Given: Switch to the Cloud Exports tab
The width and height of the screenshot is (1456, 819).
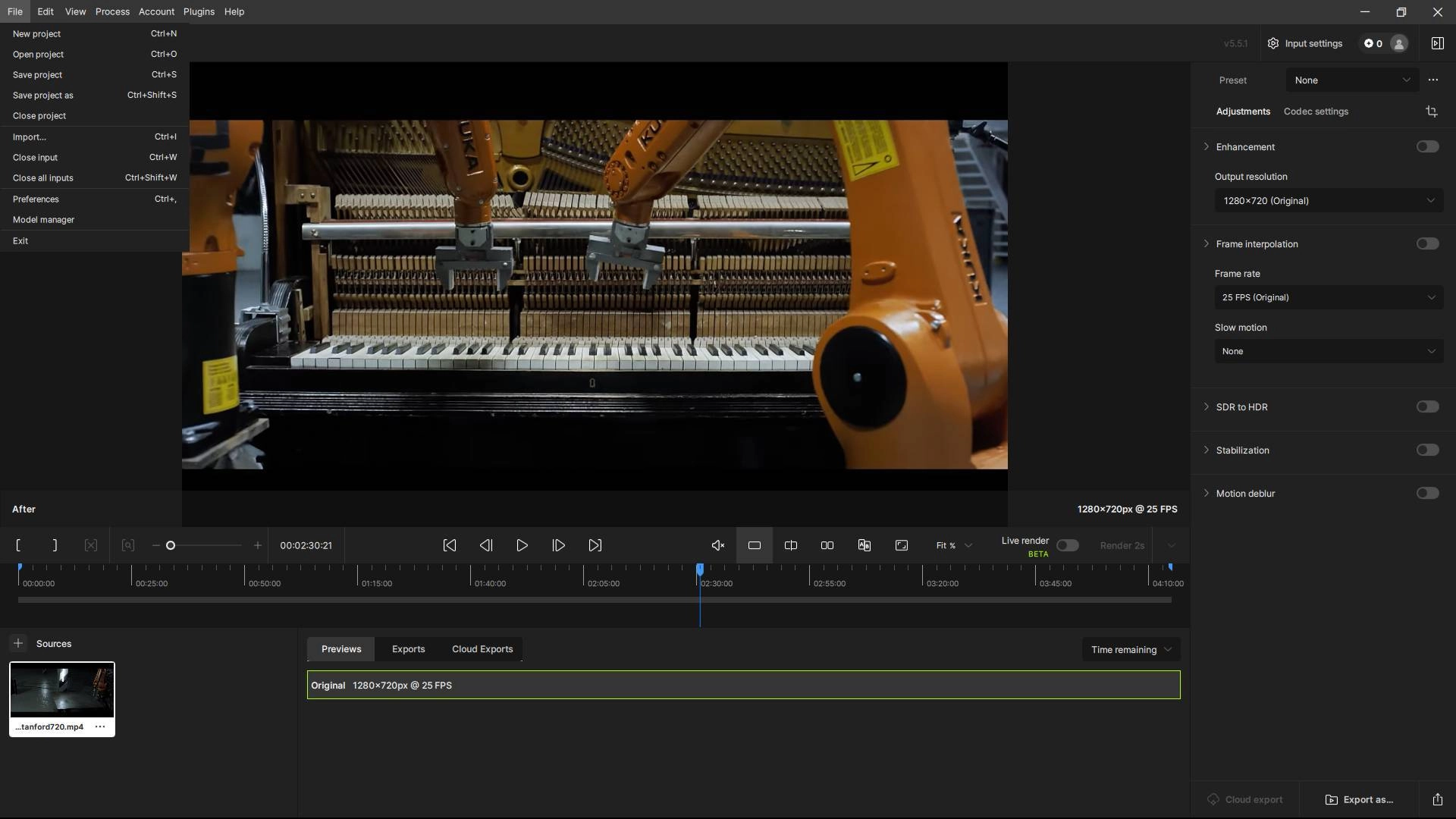Looking at the screenshot, I should coord(482,649).
